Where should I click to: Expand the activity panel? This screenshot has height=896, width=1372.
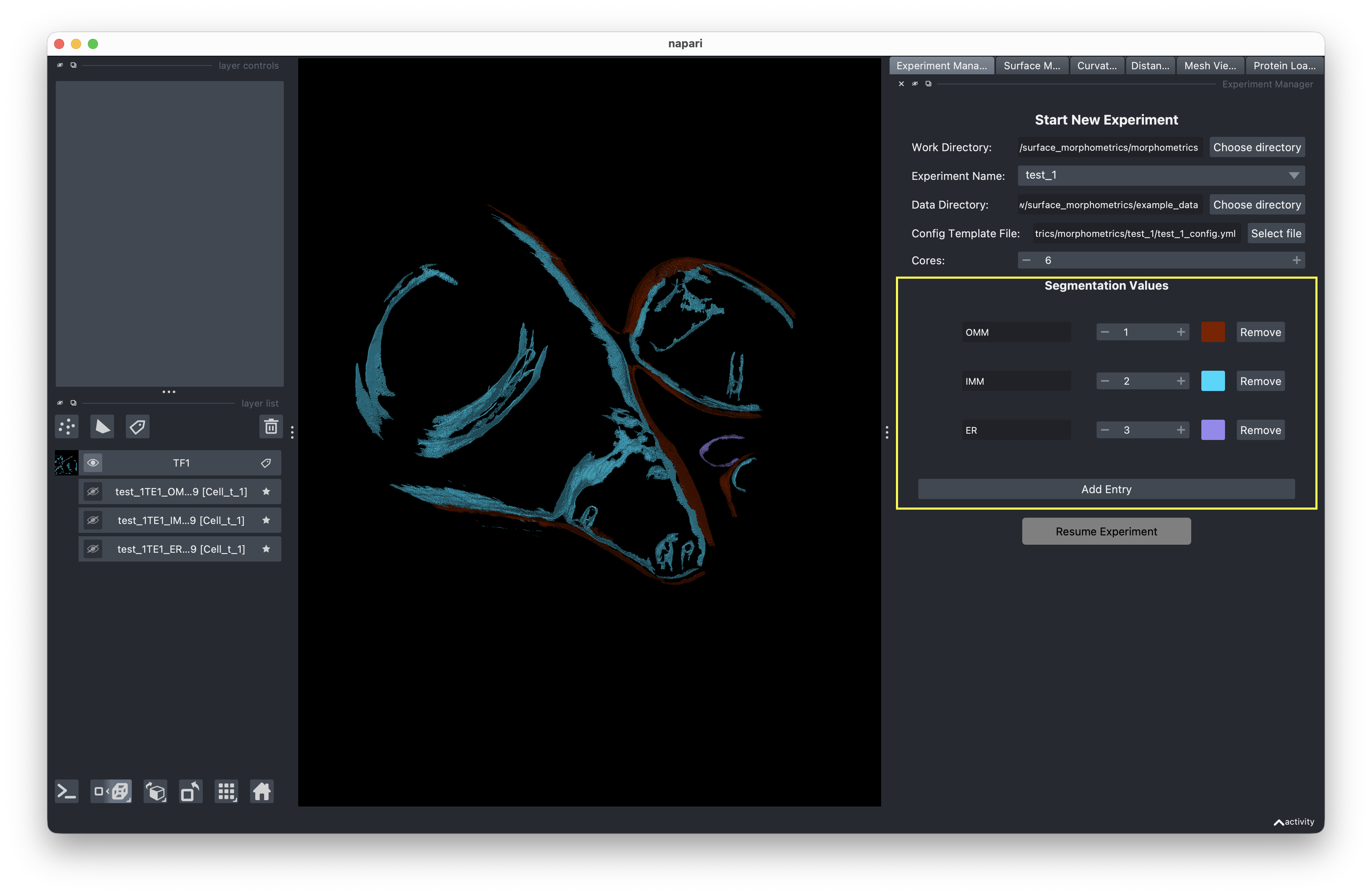[x=1293, y=822]
